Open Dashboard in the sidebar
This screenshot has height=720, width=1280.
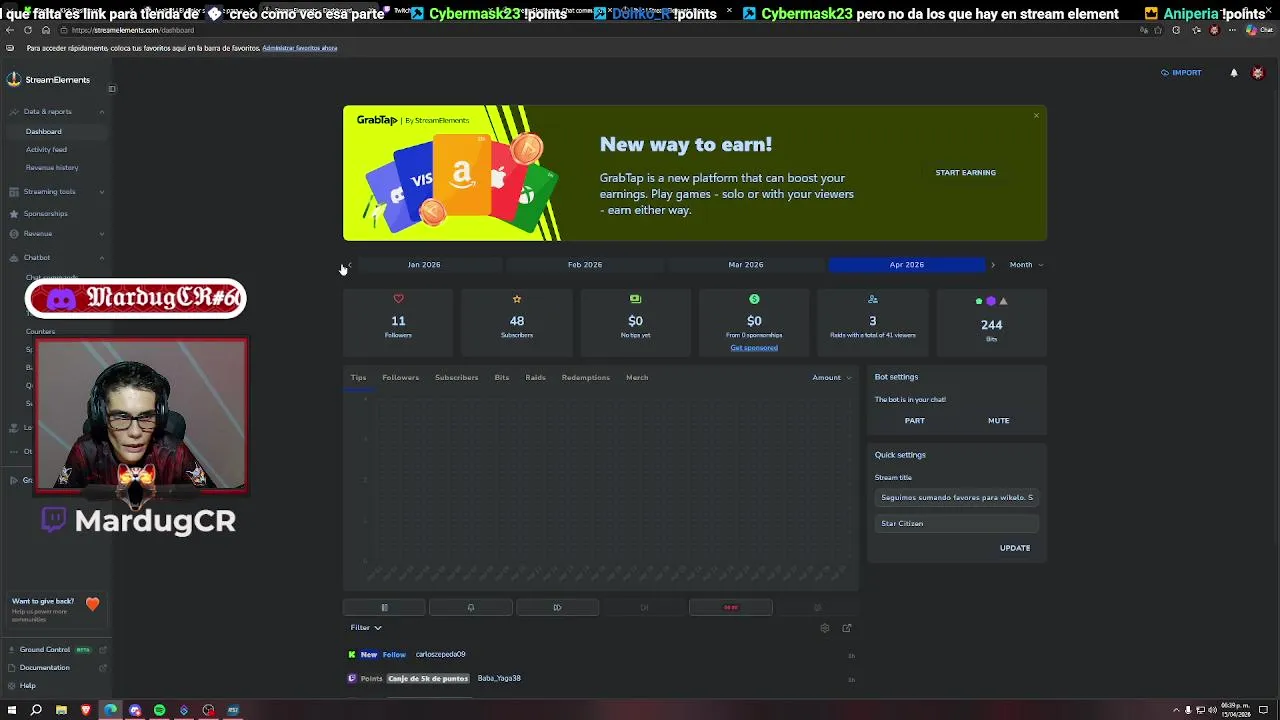tap(44, 132)
